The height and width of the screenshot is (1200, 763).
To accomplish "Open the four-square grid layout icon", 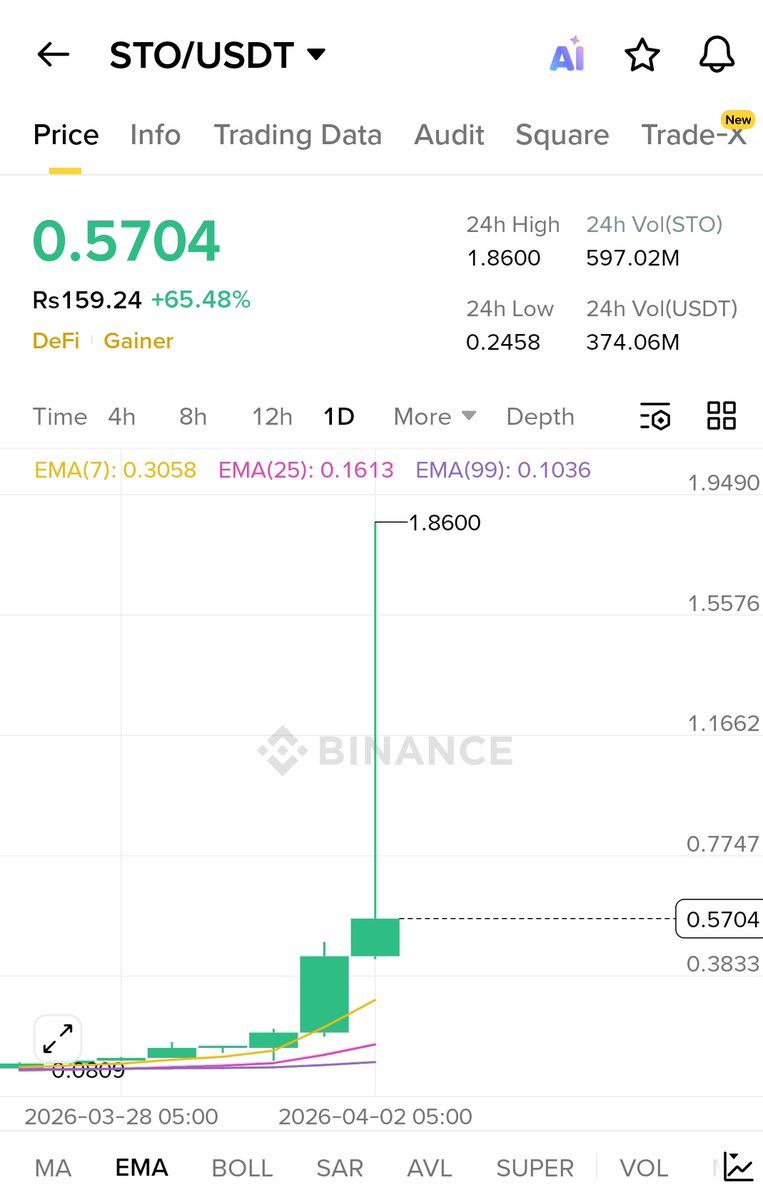I will (721, 416).
